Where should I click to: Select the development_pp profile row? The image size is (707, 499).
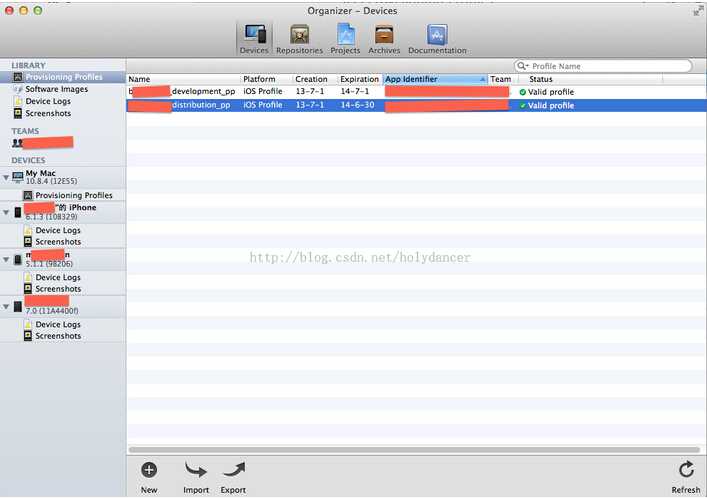coord(416,92)
